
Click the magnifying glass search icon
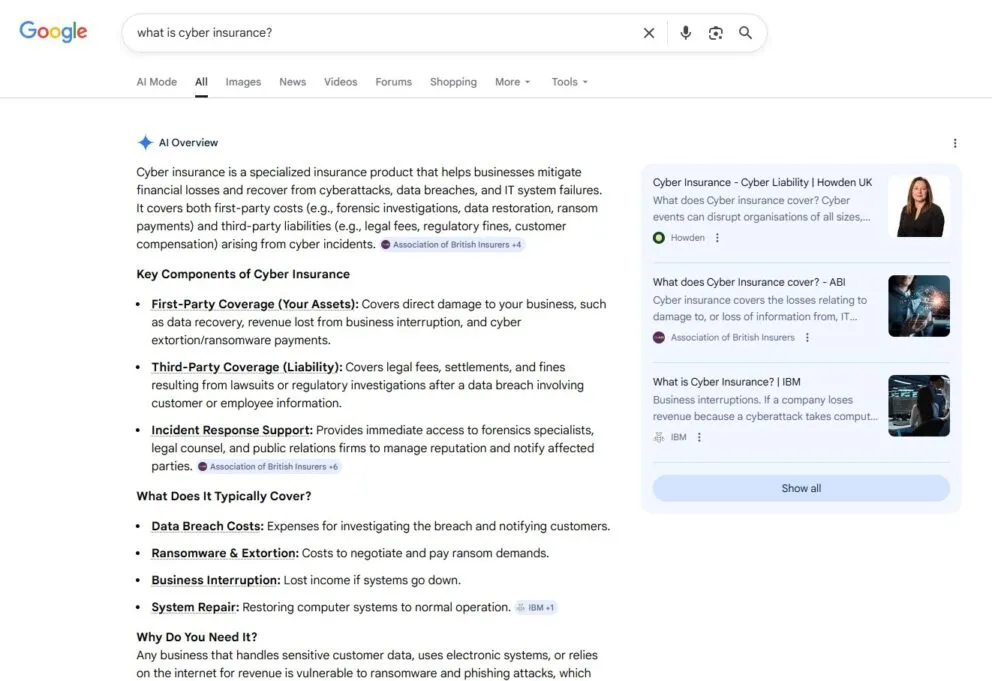click(x=745, y=32)
